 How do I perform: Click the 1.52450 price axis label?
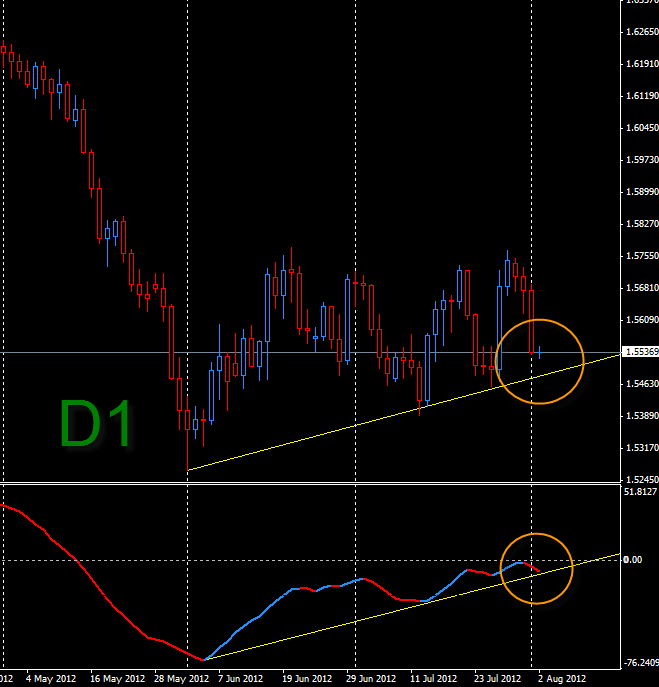[x=642, y=480]
